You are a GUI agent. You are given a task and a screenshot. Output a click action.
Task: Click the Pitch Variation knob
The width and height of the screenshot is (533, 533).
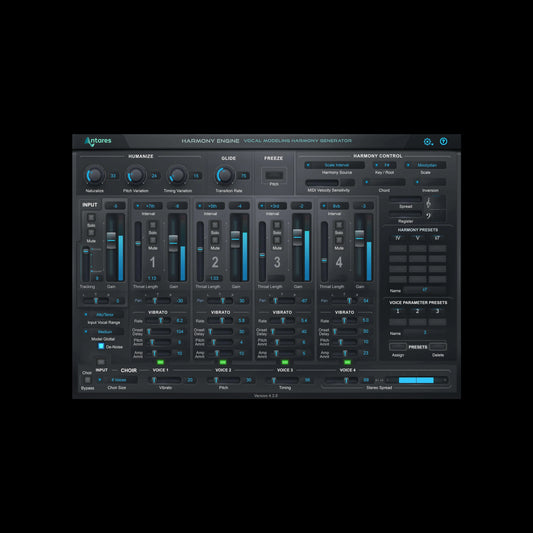[136, 175]
